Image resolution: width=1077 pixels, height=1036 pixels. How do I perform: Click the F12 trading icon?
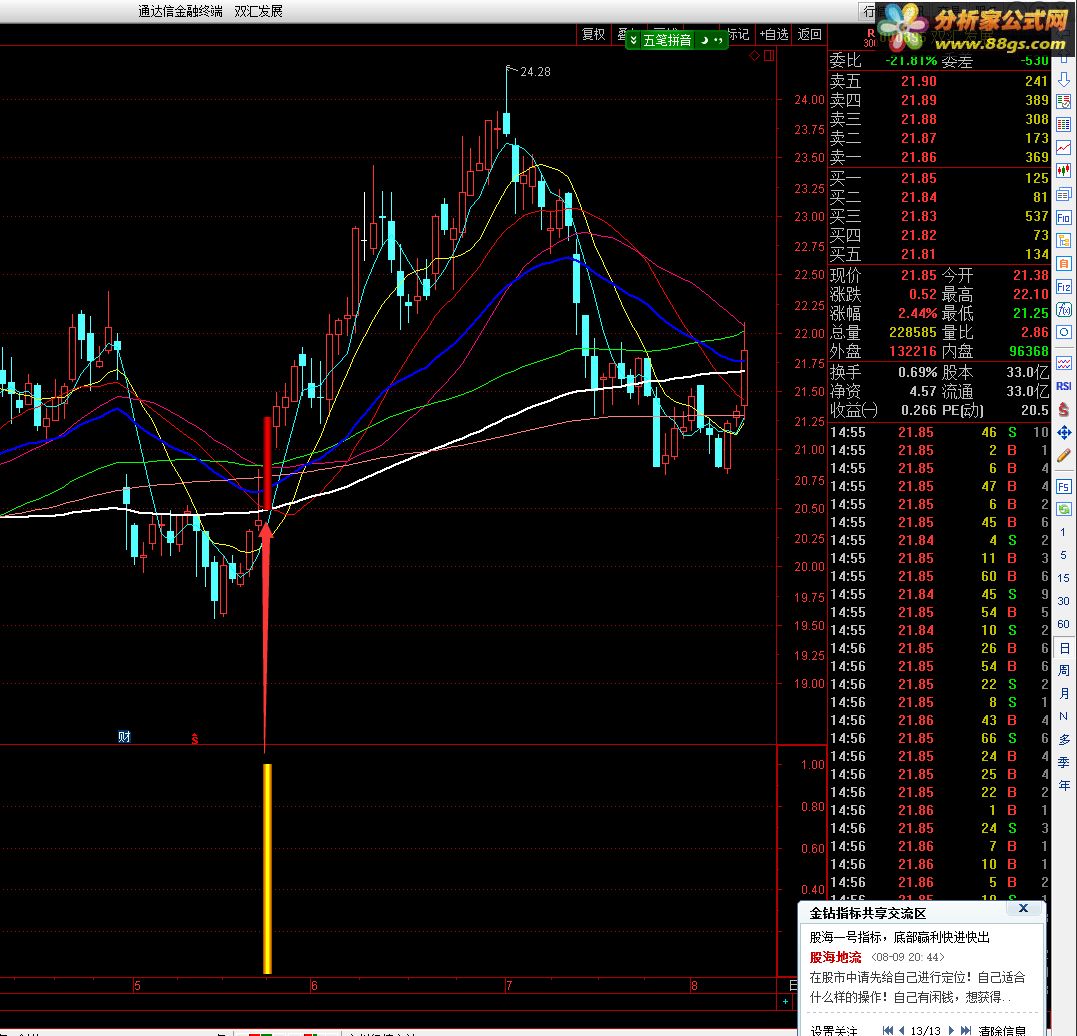[1063, 286]
